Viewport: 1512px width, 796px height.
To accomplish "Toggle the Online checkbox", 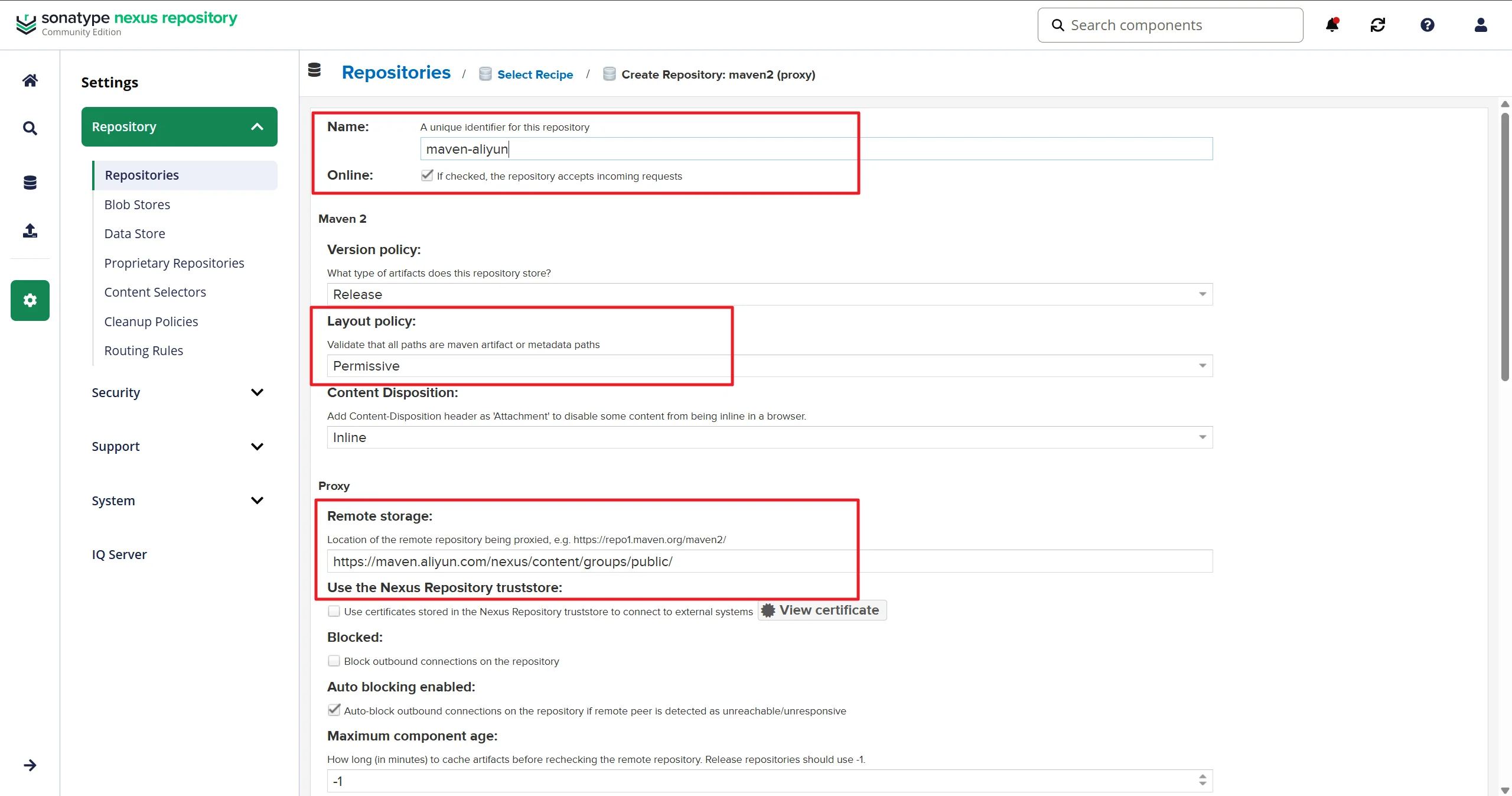I will pyautogui.click(x=427, y=176).
